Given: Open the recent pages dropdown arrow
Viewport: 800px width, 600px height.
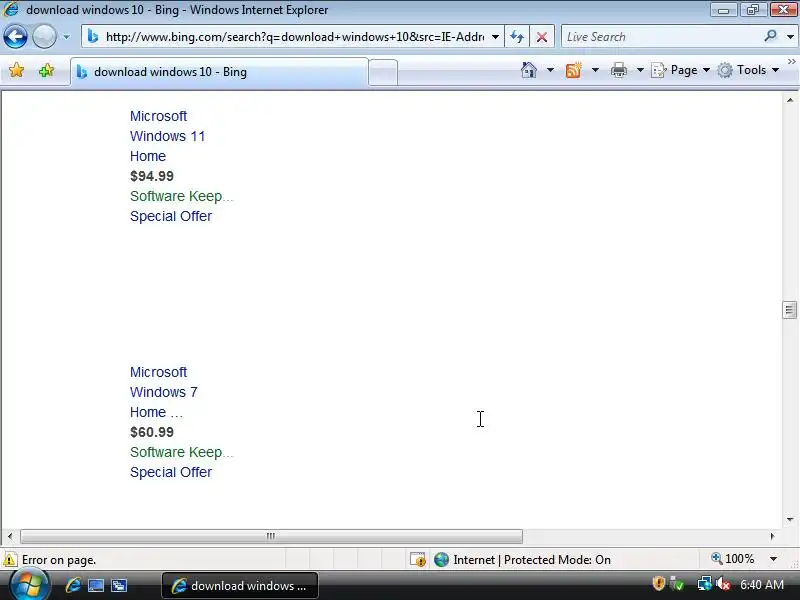Looking at the screenshot, I should pyautogui.click(x=66, y=37).
